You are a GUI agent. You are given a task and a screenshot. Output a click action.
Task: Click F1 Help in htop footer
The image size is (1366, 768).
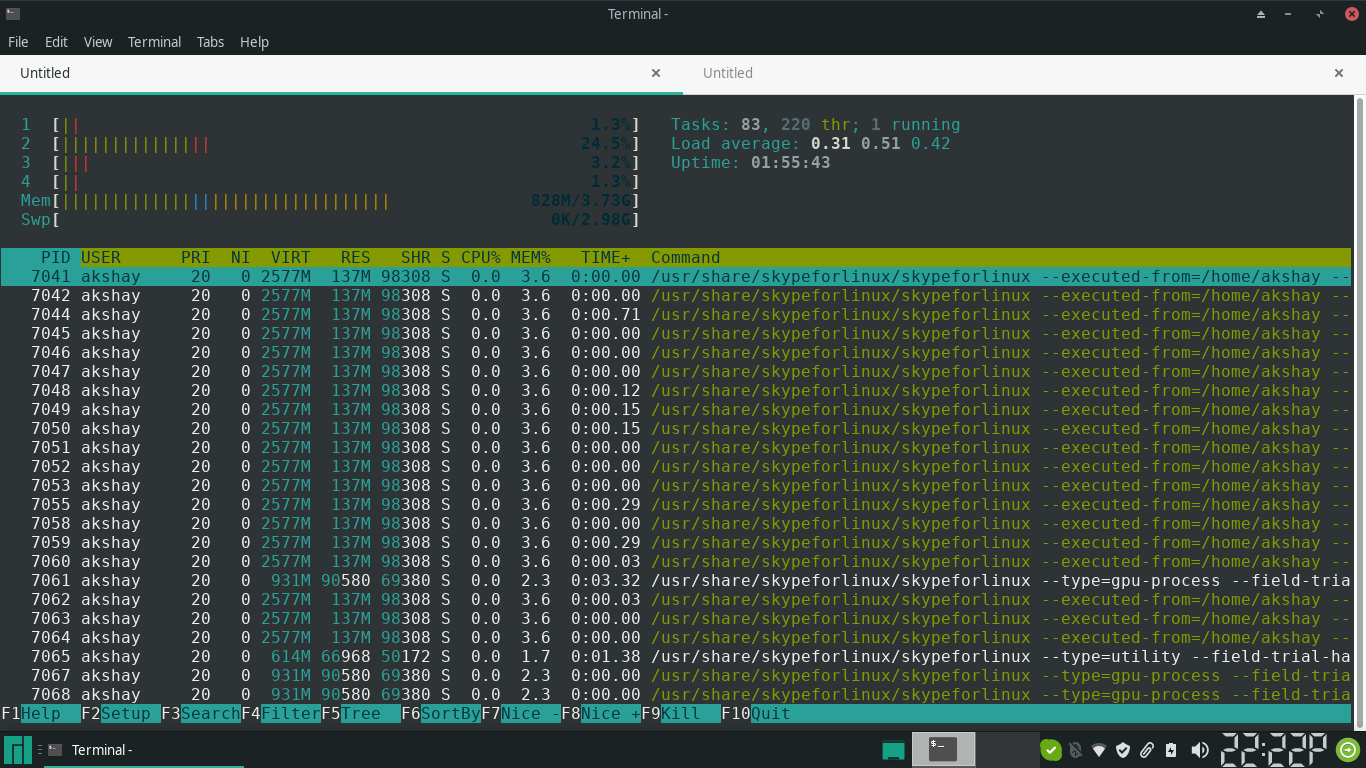(x=41, y=714)
